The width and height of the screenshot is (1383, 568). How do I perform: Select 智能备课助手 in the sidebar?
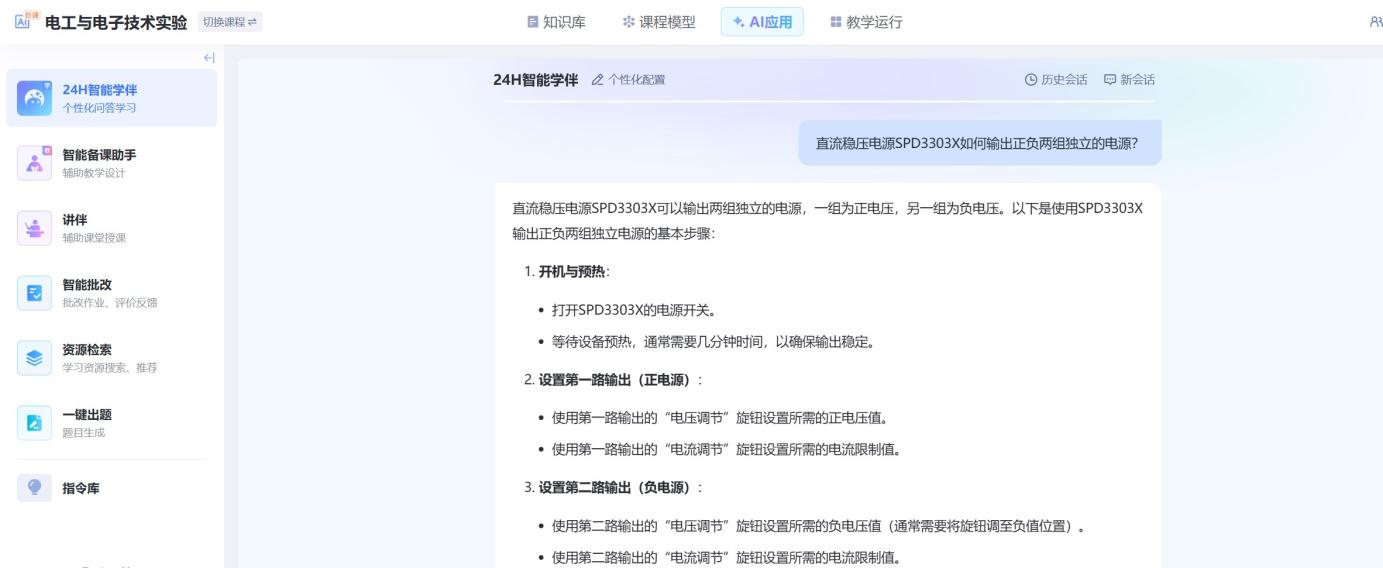(x=111, y=163)
